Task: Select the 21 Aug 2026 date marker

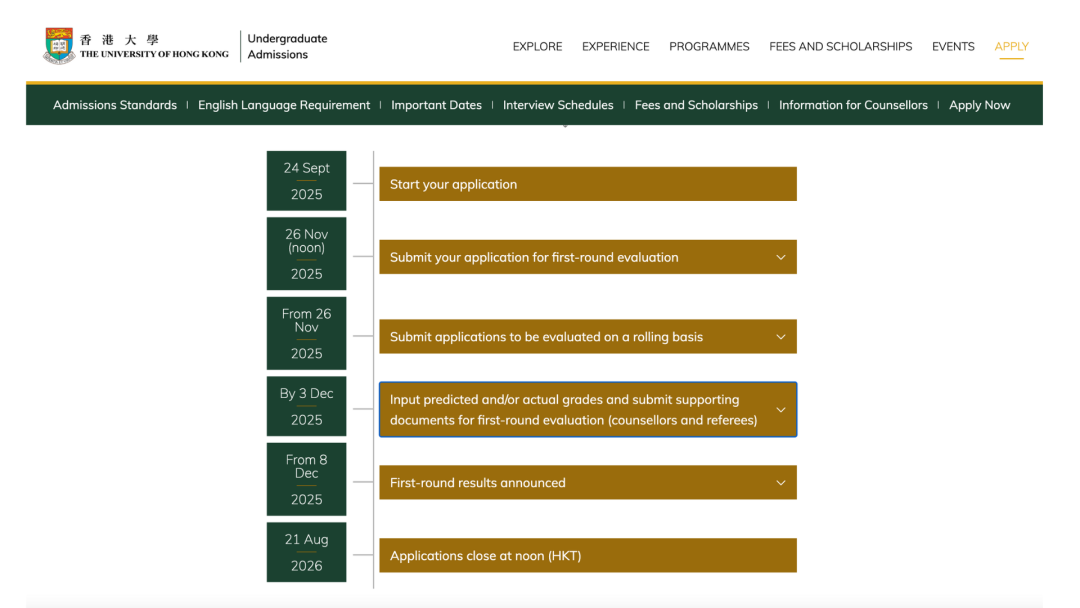Action: (306, 552)
